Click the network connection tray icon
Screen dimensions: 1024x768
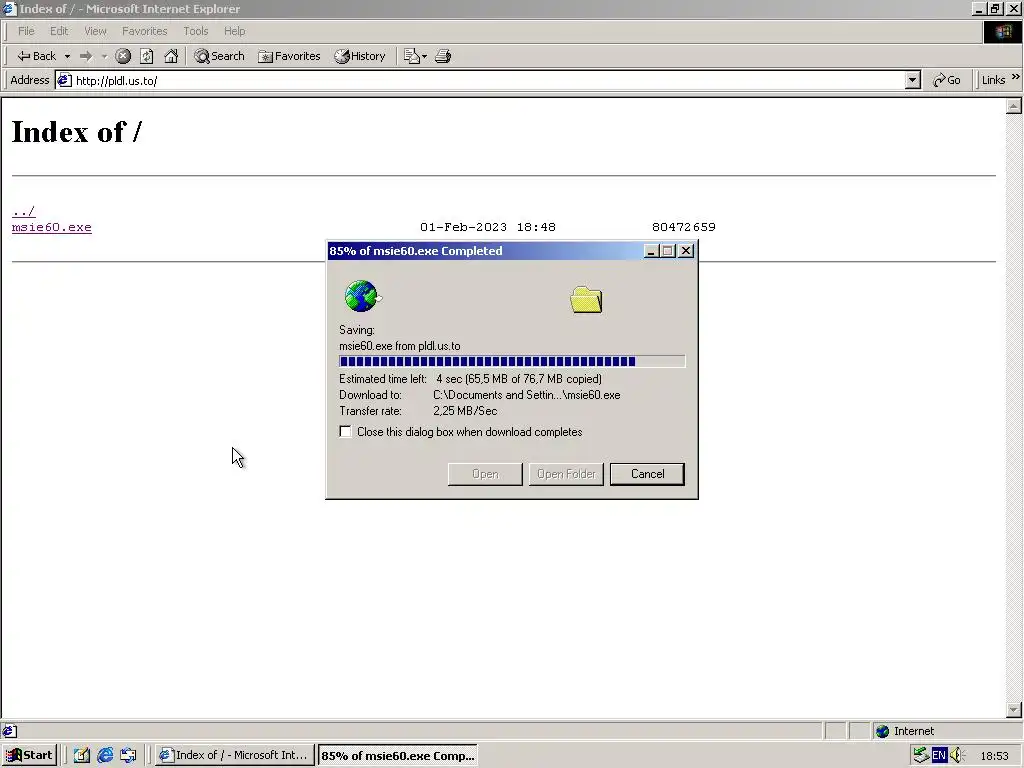921,756
